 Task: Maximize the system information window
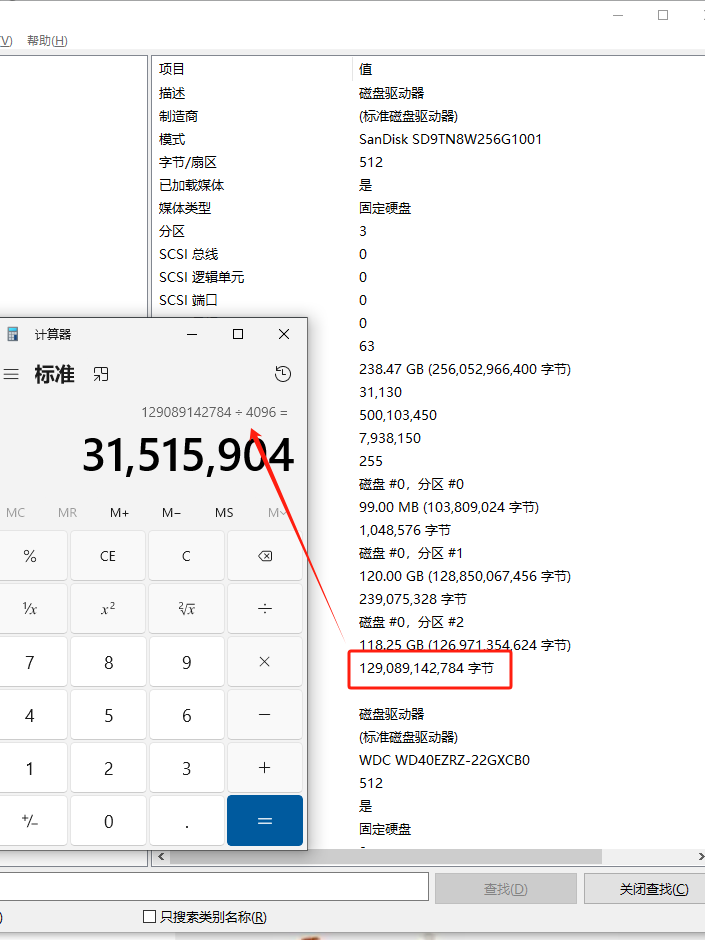(x=663, y=15)
